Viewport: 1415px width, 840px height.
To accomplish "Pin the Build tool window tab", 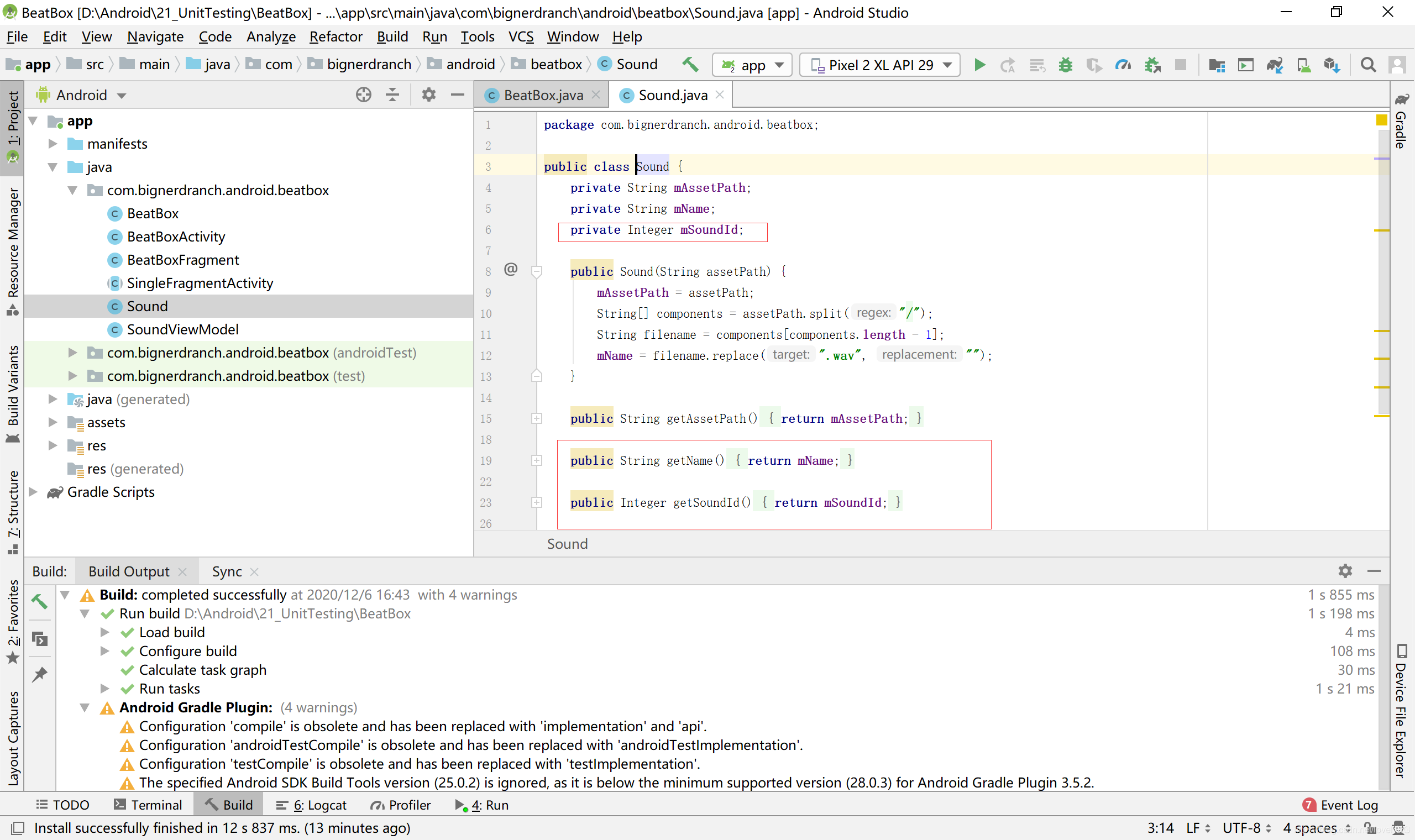I will pyautogui.click(x=40, y=674).
